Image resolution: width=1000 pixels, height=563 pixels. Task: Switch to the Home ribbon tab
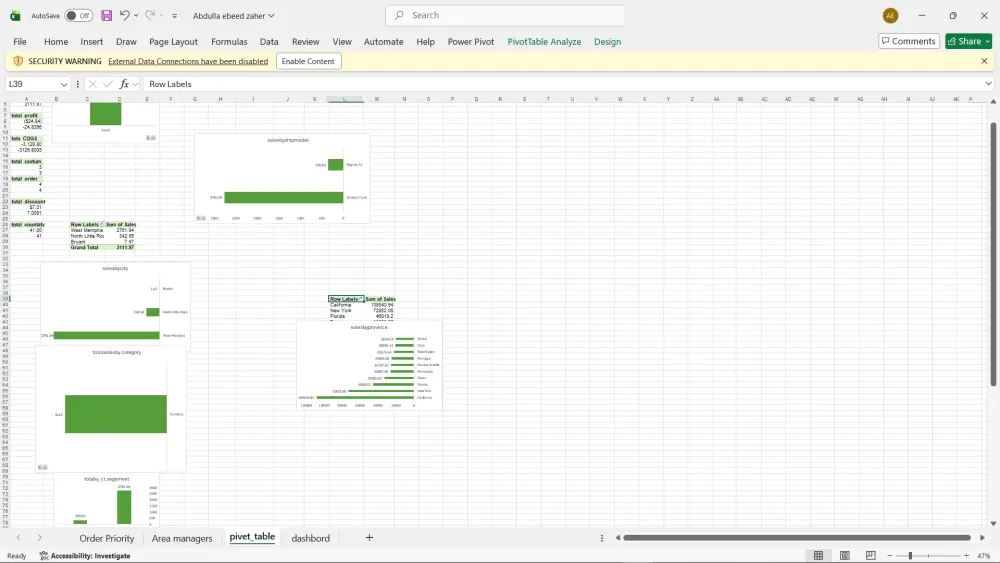pyautogui.click(x=56, y=41)
